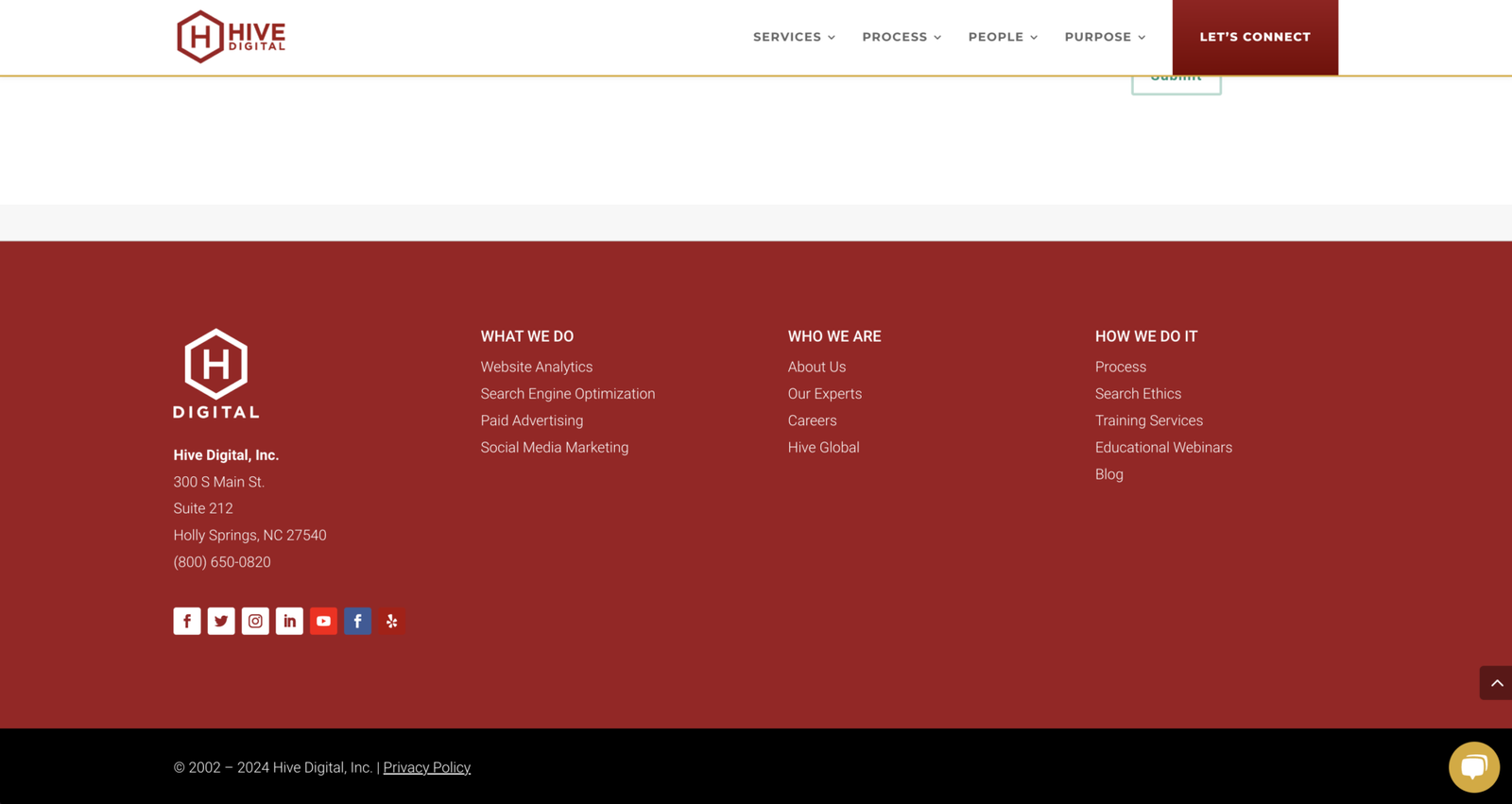Open the Twitter social icon
The width and height of the screenshot is (1512, 804).
(x=221, y=621)
